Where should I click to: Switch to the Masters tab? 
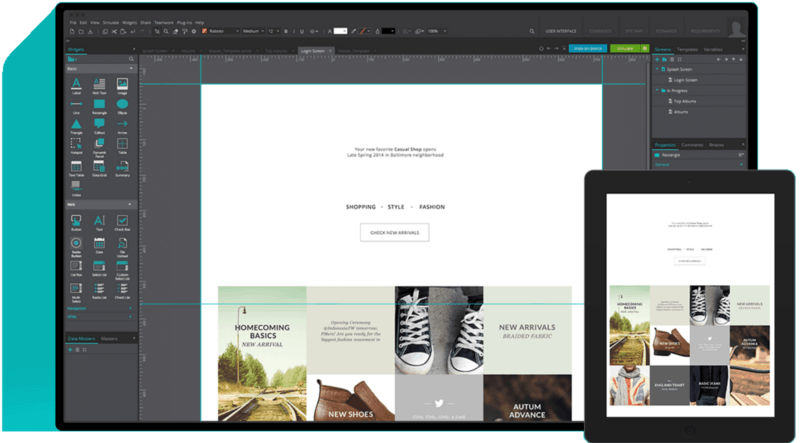[109, 339]
